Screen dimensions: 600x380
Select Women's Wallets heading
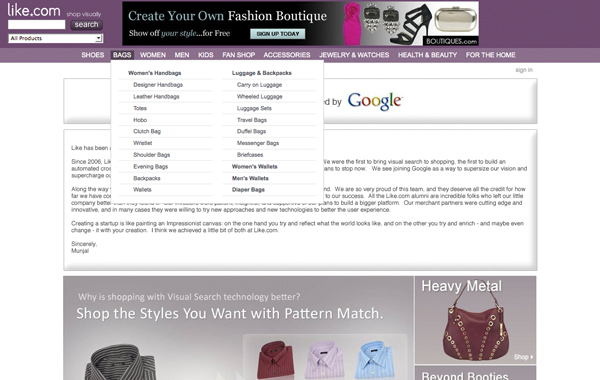254,166
